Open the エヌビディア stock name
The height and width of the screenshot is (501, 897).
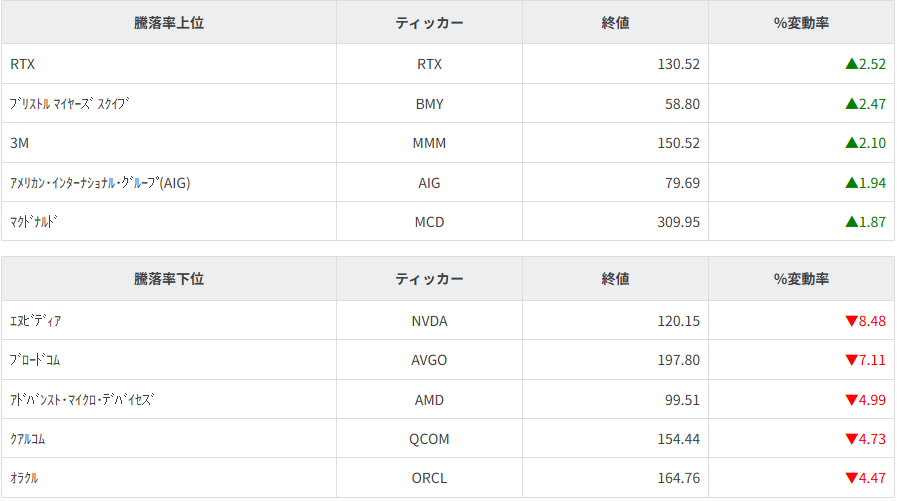click(36, 321)
